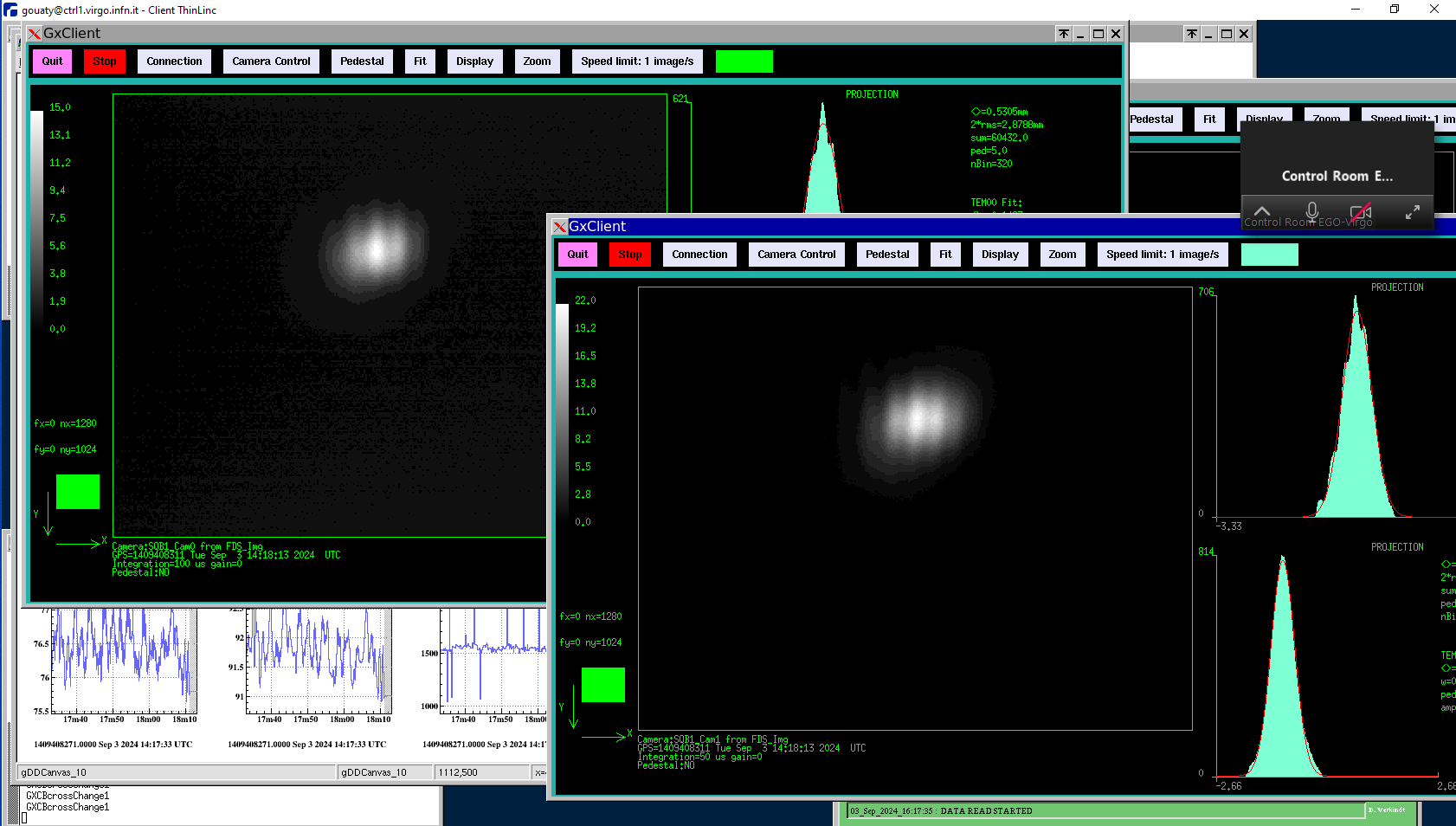Open Zoom menu in back GxClient window

537,61
